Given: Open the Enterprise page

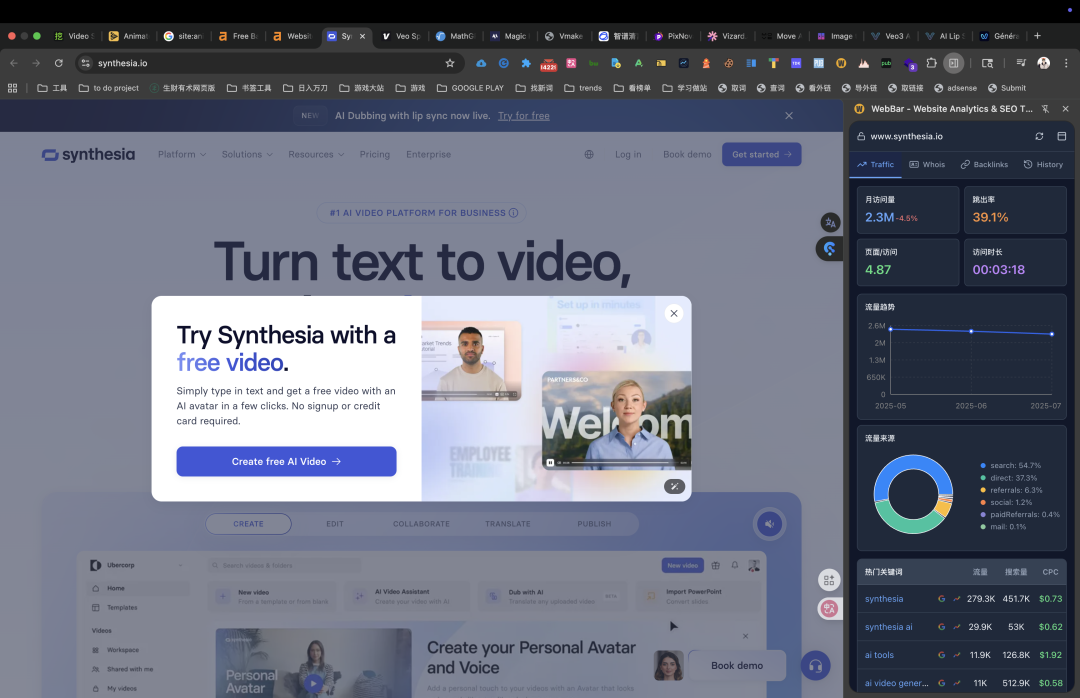Looking at the screenshot, I should (428, 154).
